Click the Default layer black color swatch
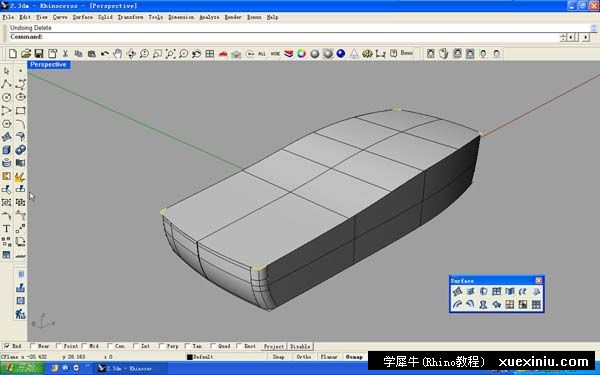 point(189,357)
